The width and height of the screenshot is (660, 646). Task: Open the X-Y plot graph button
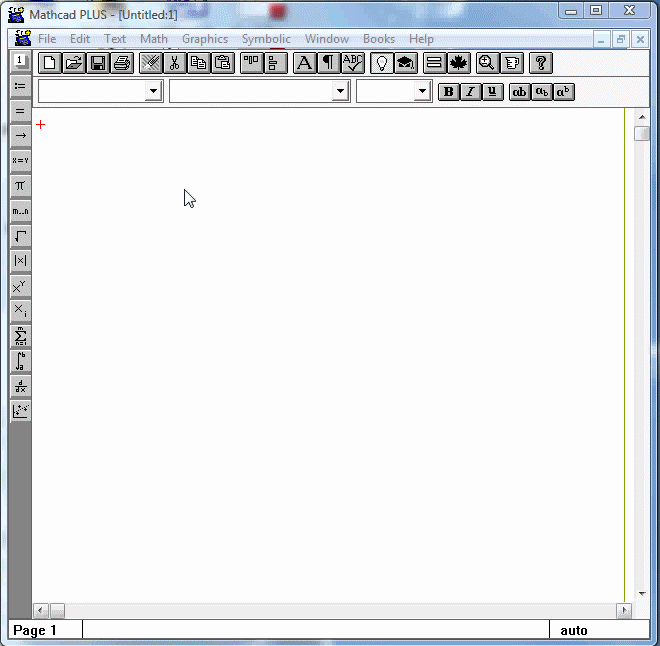click(20, 411)
